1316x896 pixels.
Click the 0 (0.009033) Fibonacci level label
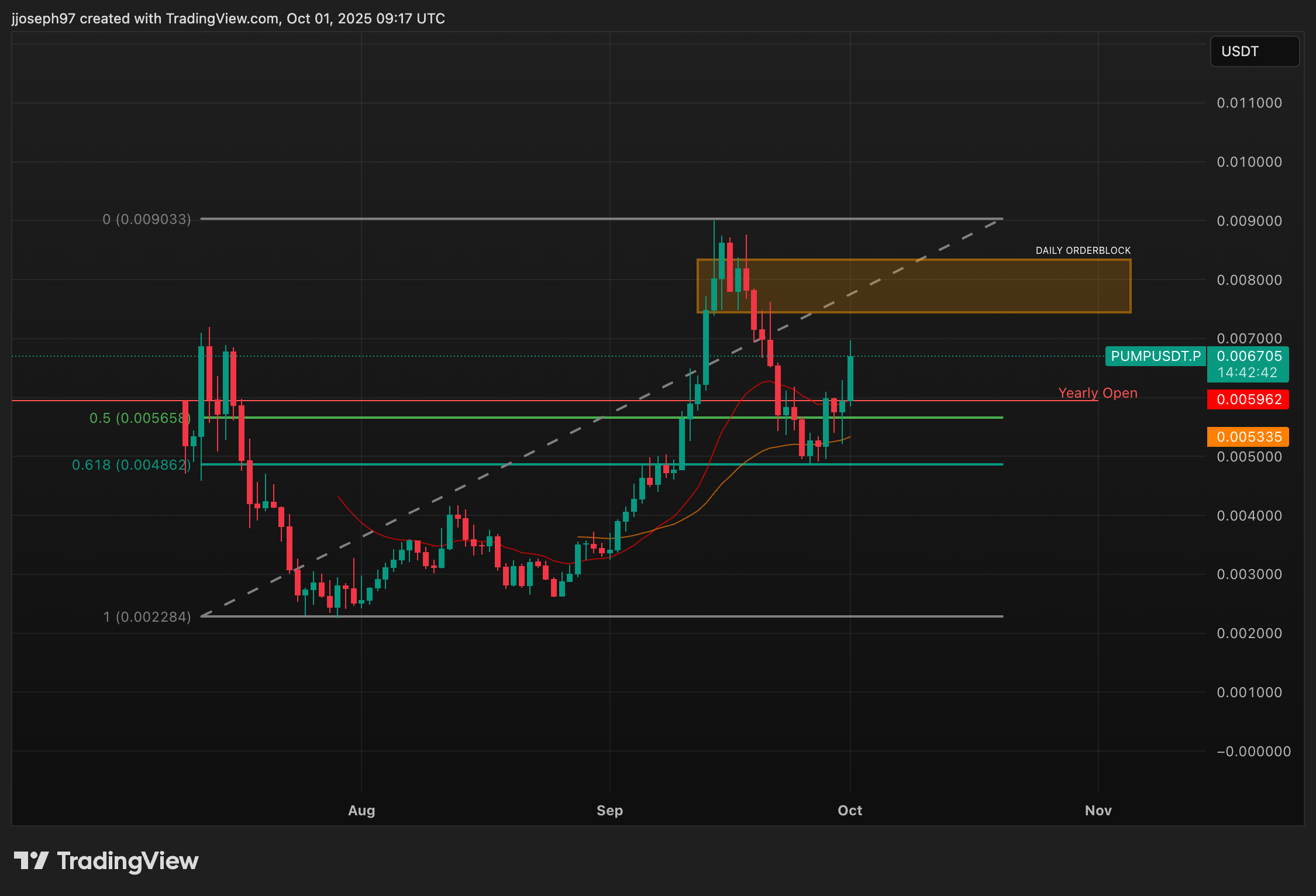click(x=147, y=219)
